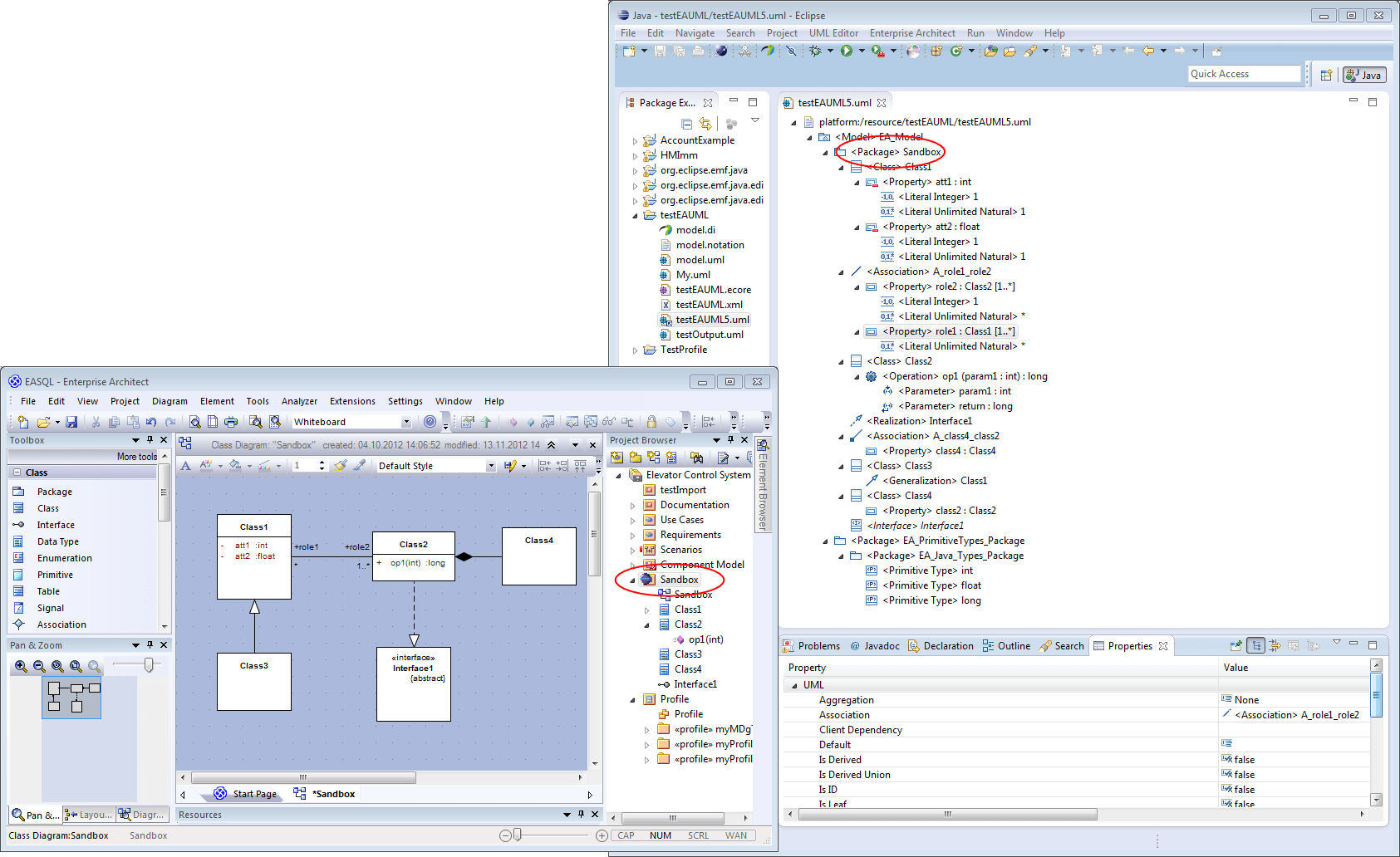Viewport: 1400px width, 857px height.
Task: Click the status bar zoom slider handle
Action: pos(518,835)
